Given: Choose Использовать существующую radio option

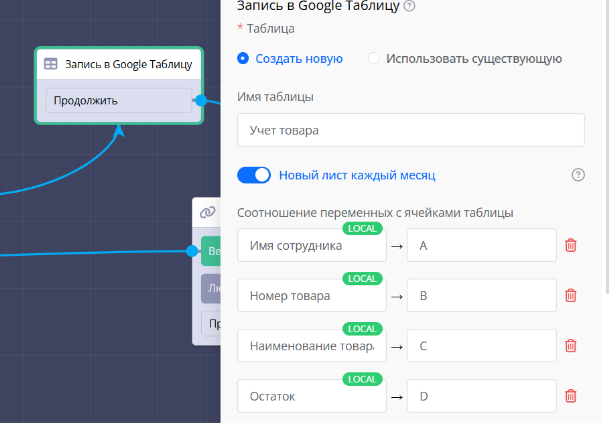Looking at the screenshot, I should (374, 59).
